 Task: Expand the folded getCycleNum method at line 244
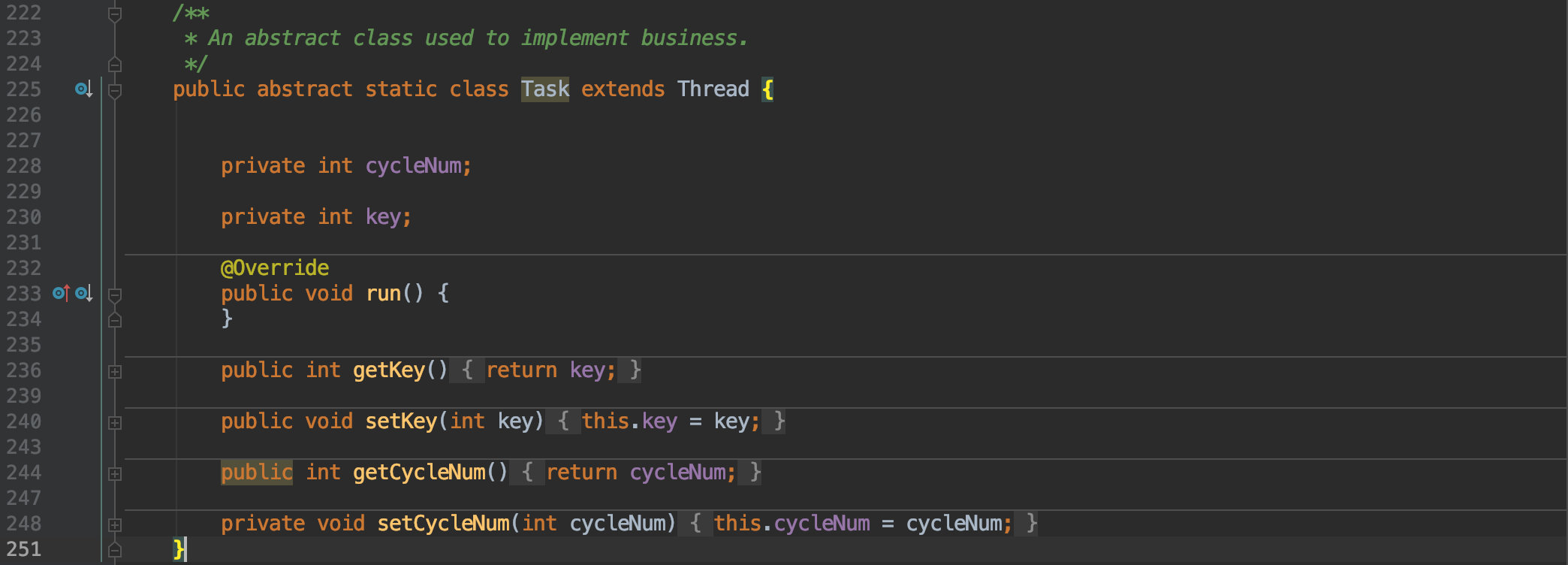pyautogui.click(x=115, y=474)
